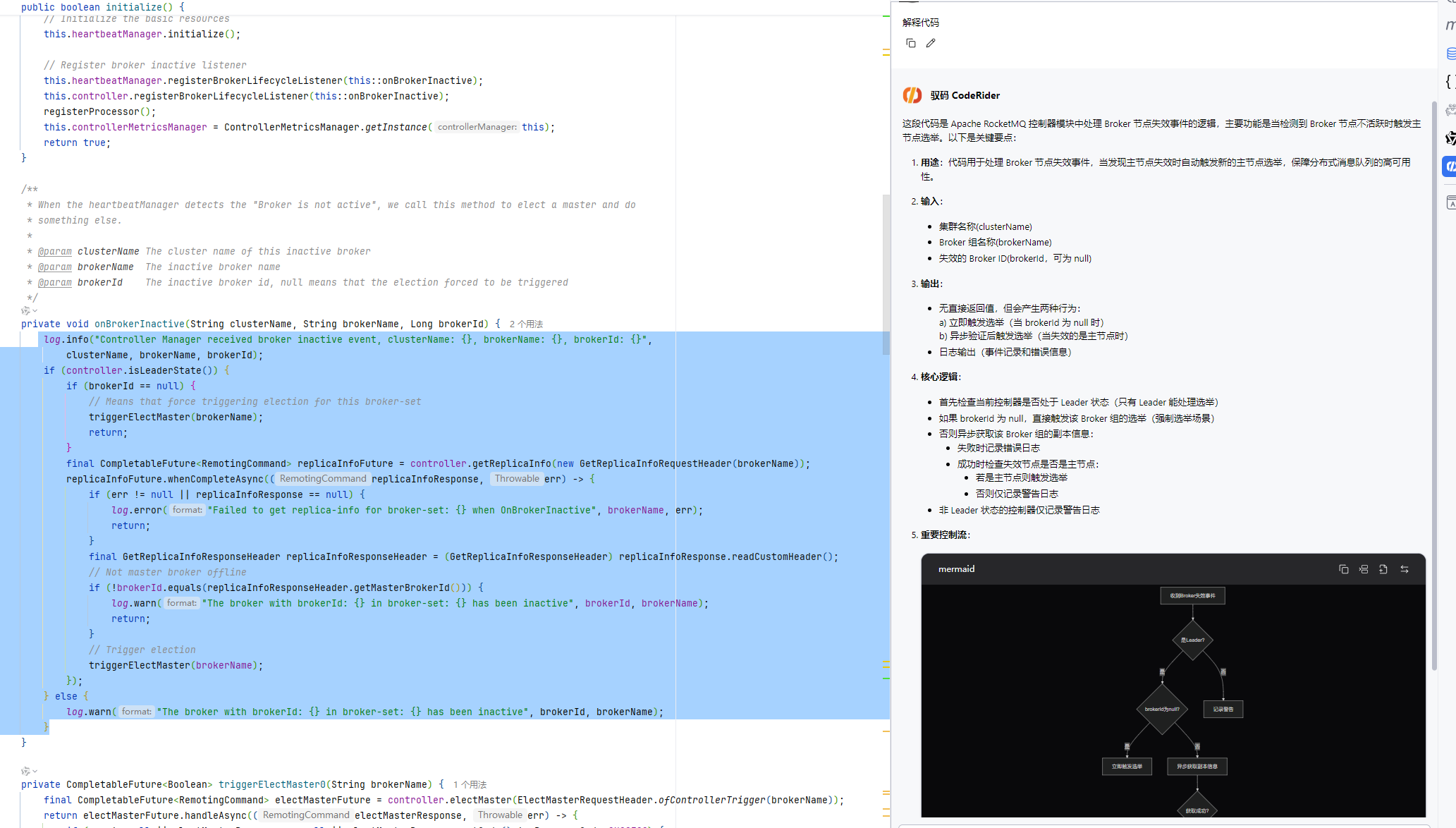This screenshot has width=1456, height=828.
Task: Create new file from mermaid block
Action: (1383, 569)
